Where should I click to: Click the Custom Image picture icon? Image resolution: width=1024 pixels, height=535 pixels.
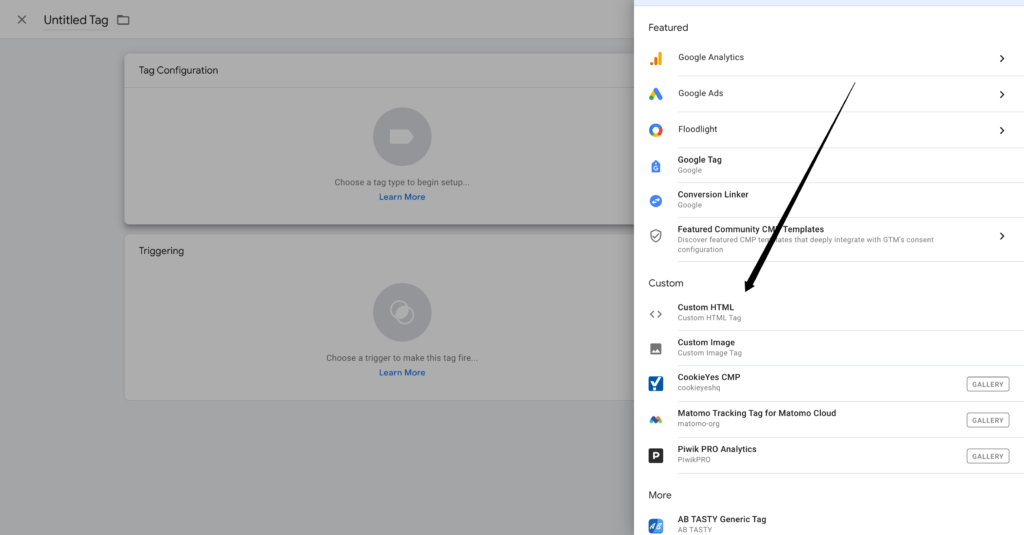tap(656, 348)
